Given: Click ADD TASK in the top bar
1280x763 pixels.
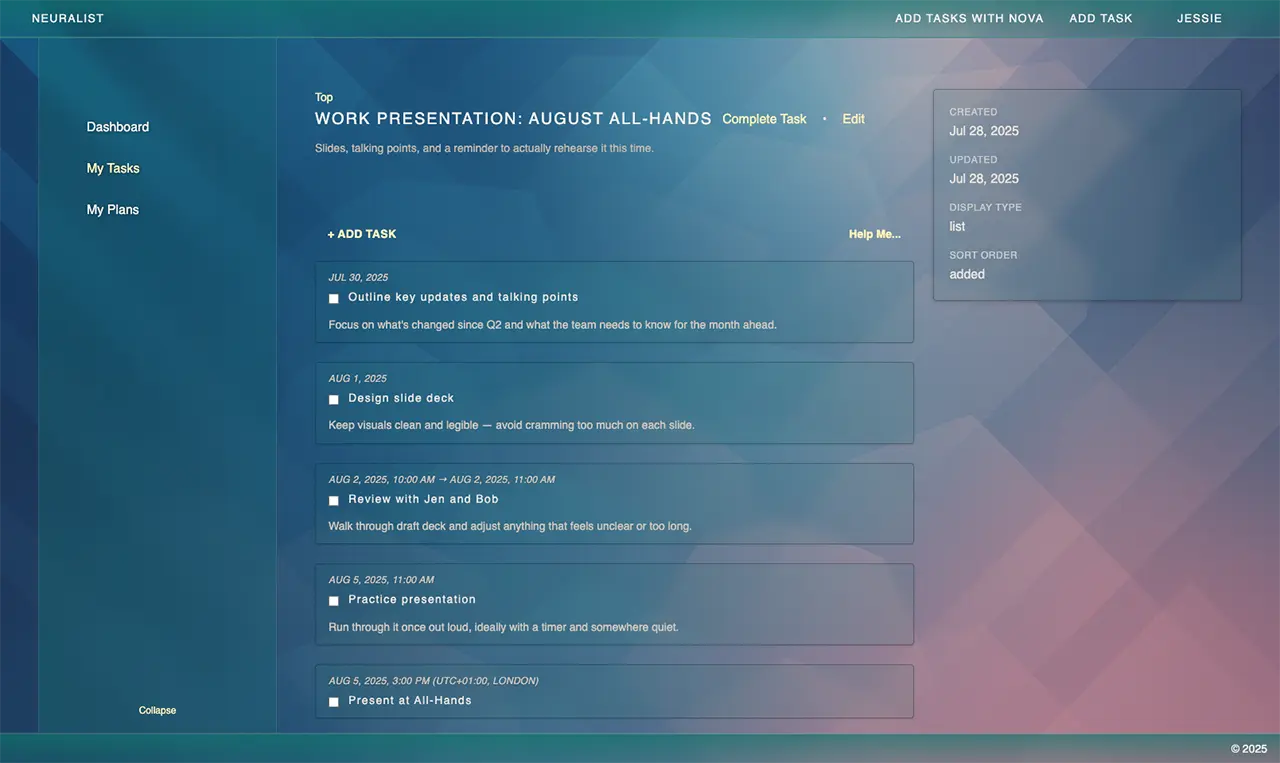Looking at the screenshot, I should pos(1101,18).
